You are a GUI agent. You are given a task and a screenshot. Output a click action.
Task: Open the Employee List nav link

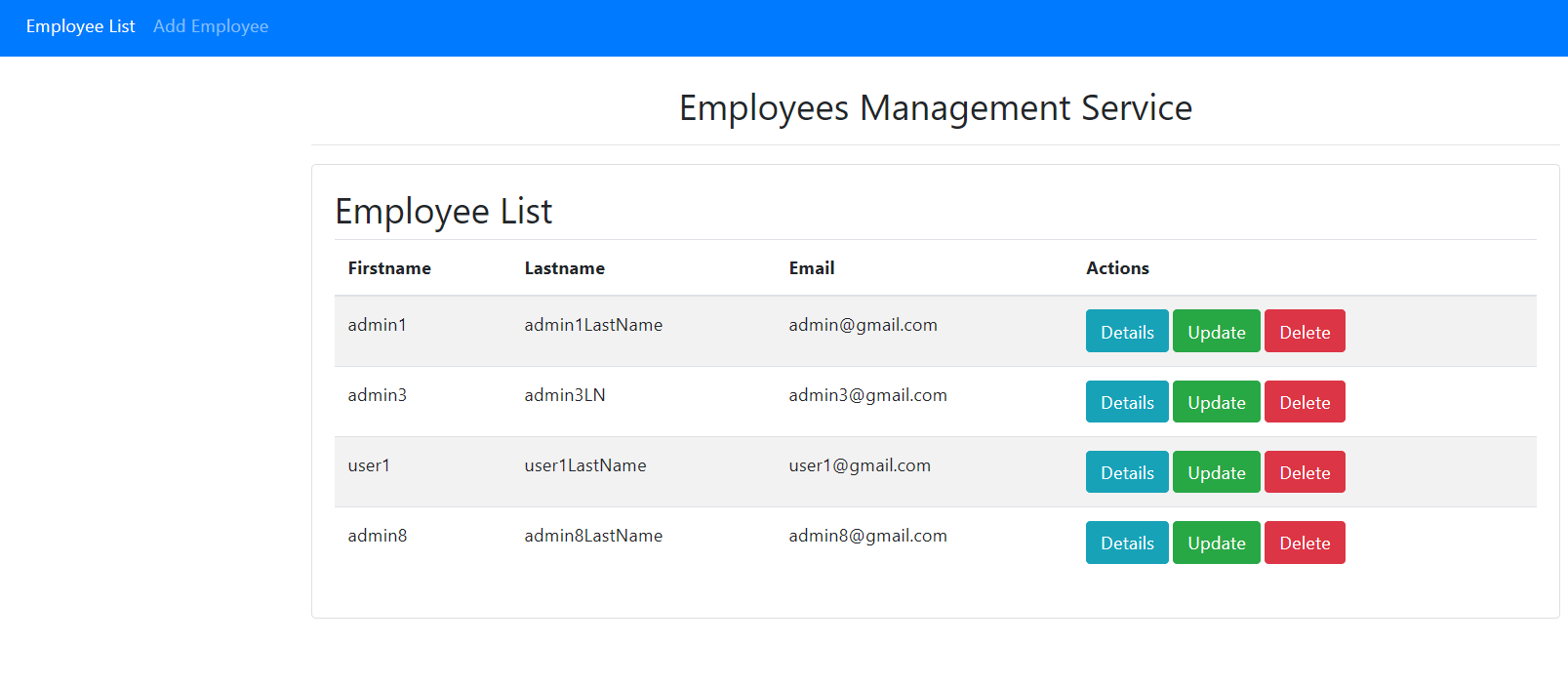tap(80, 26)
